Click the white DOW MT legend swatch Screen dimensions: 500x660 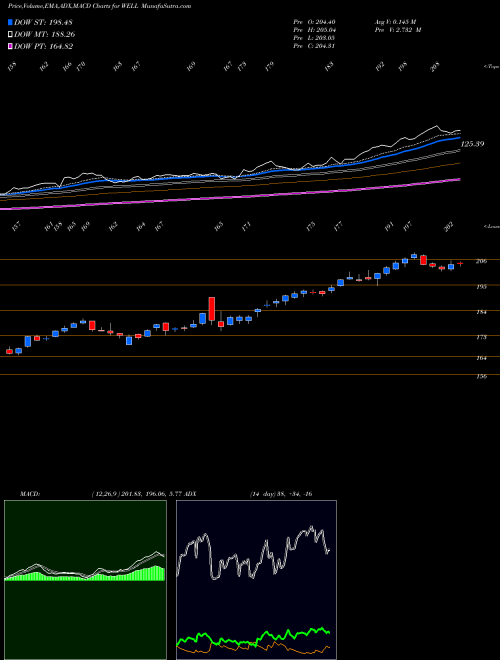click(x=11, y=35)
